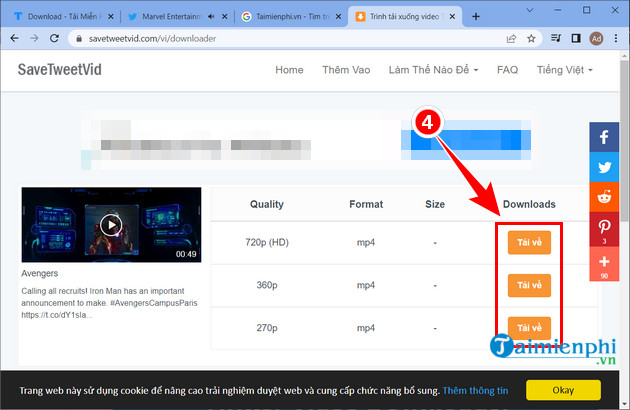Close the Trình tải xuống video tab
This screenshot has width=630, height=410.
pos(452,16)
